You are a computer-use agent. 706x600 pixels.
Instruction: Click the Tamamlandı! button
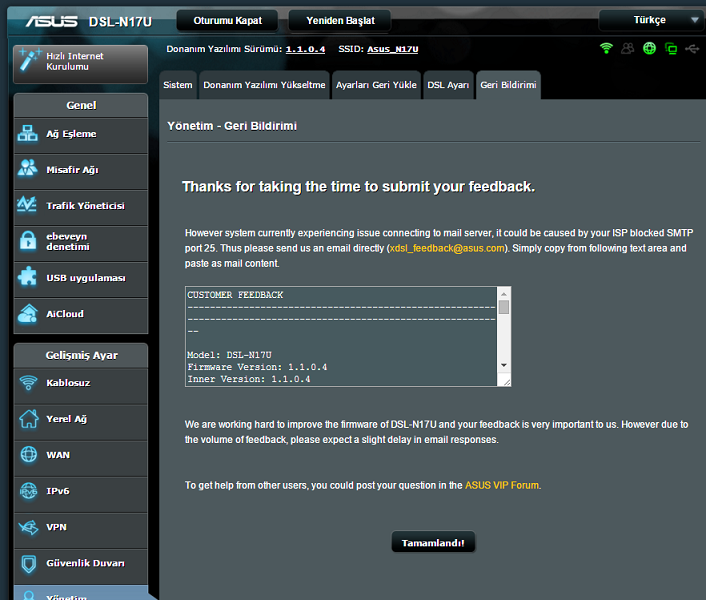433,542
